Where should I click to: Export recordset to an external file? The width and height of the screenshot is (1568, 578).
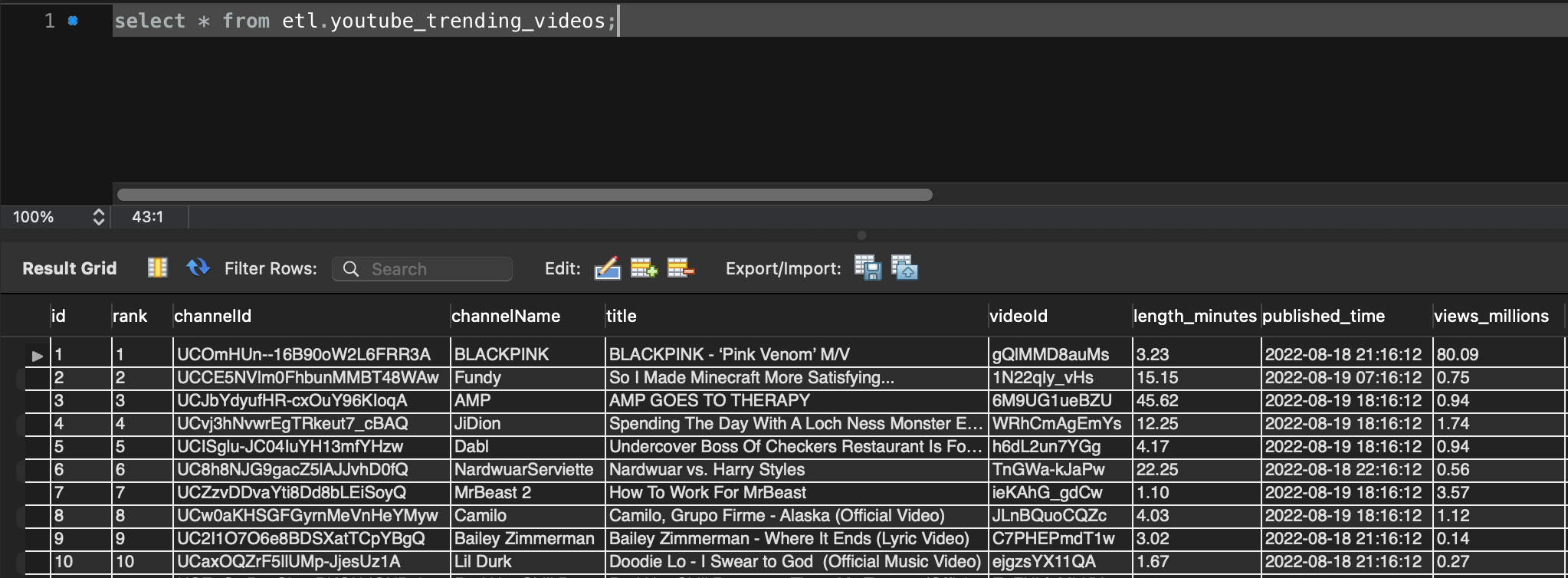(x=868, y=268)
